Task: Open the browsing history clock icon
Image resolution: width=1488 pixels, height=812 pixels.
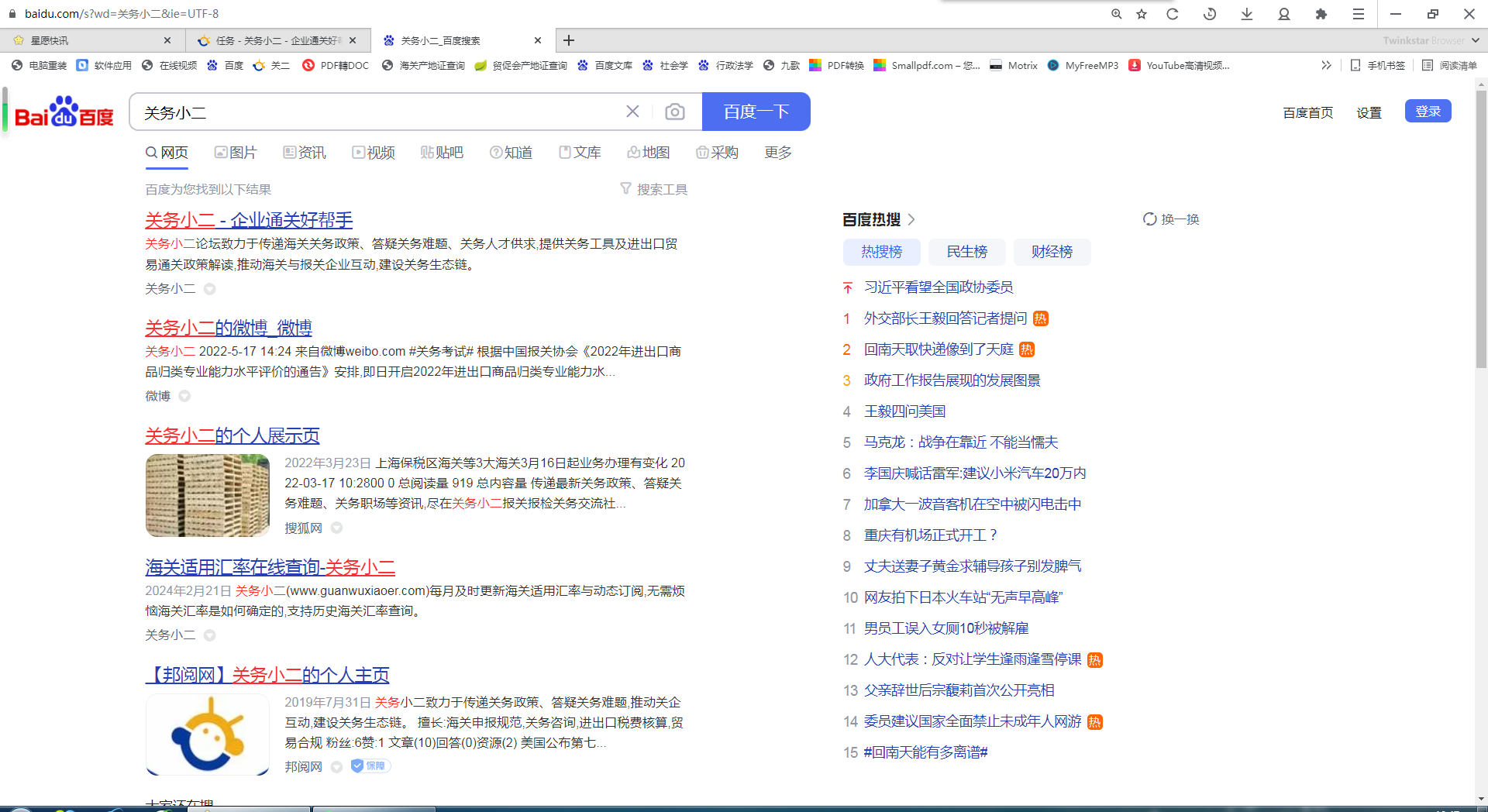Action: [1210, 14]
